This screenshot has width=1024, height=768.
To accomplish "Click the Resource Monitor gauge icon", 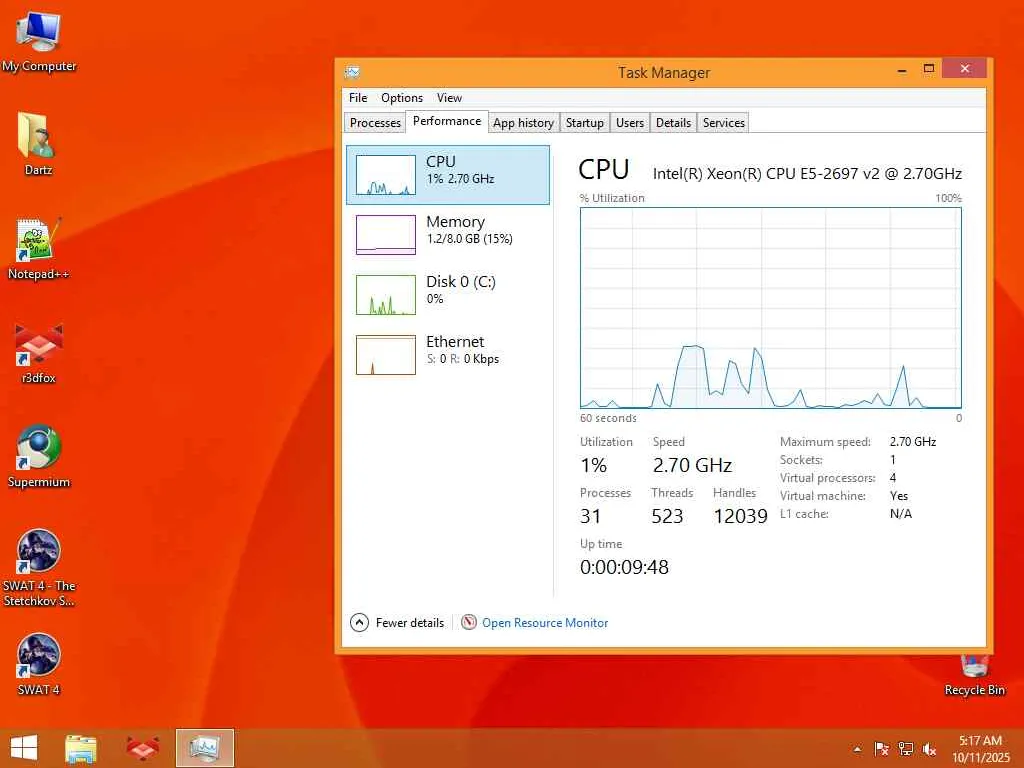I will pos(468,622).
